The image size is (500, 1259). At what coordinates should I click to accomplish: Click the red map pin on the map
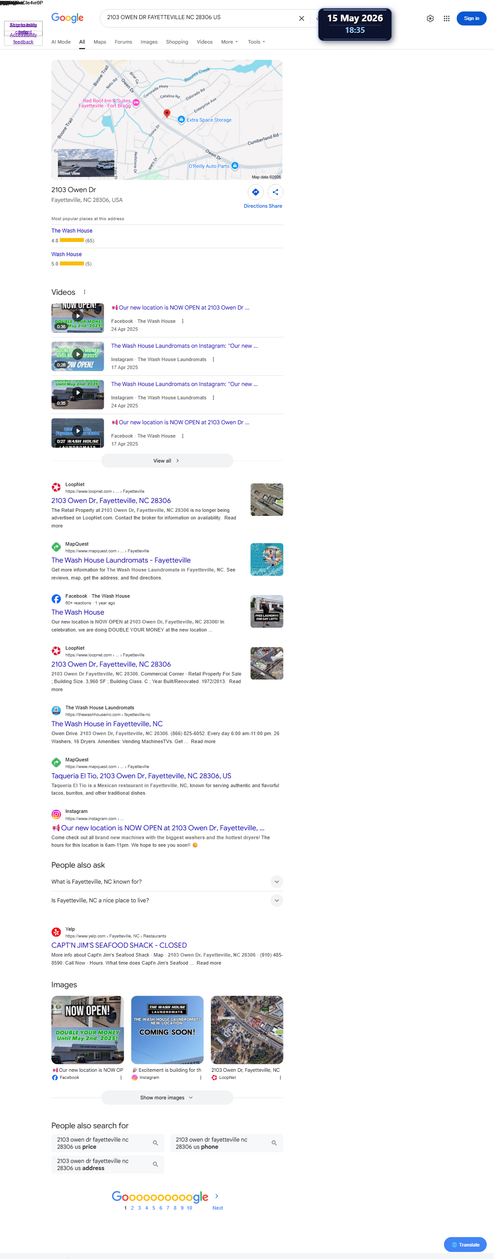167,114
